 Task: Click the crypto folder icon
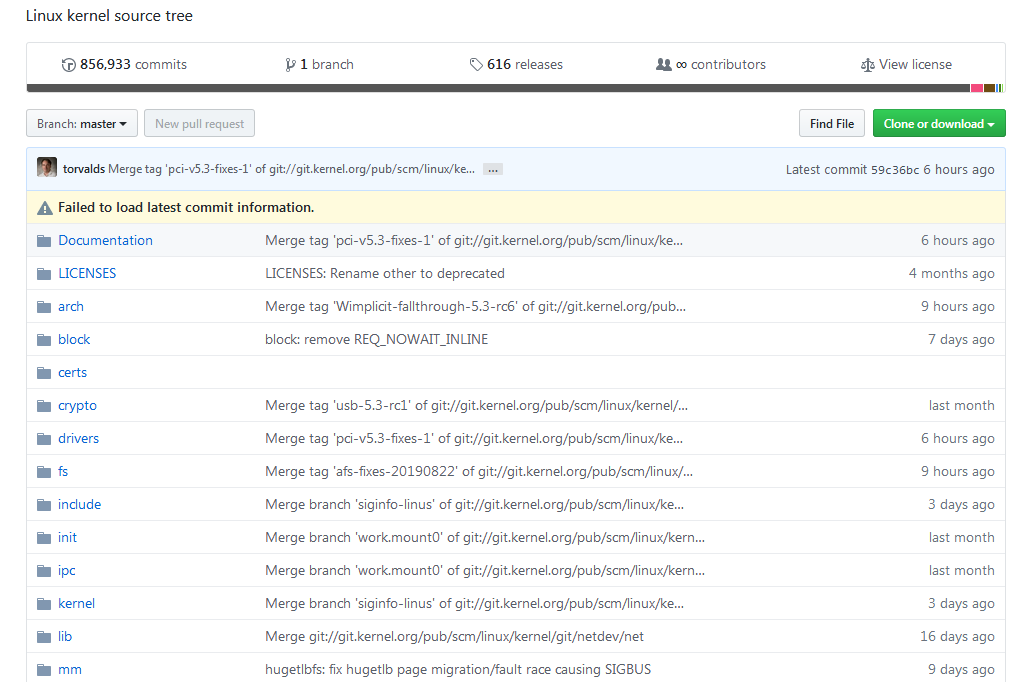click(x=44, y=406)
